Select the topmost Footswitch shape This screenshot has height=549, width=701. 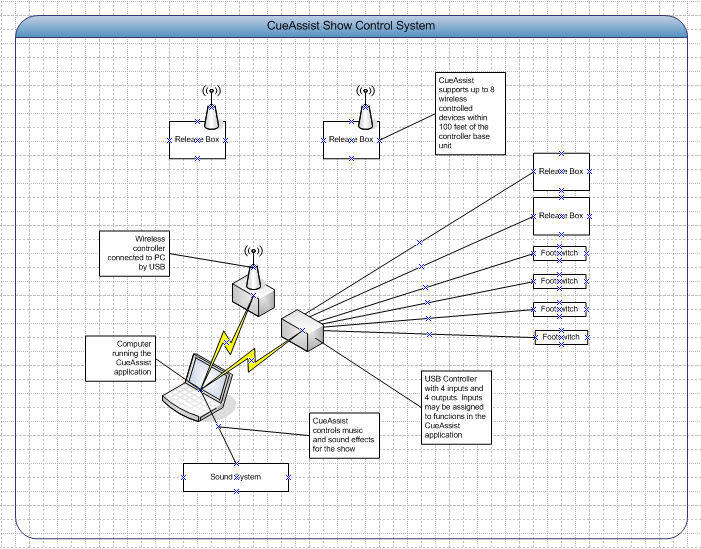click(560, 253)
